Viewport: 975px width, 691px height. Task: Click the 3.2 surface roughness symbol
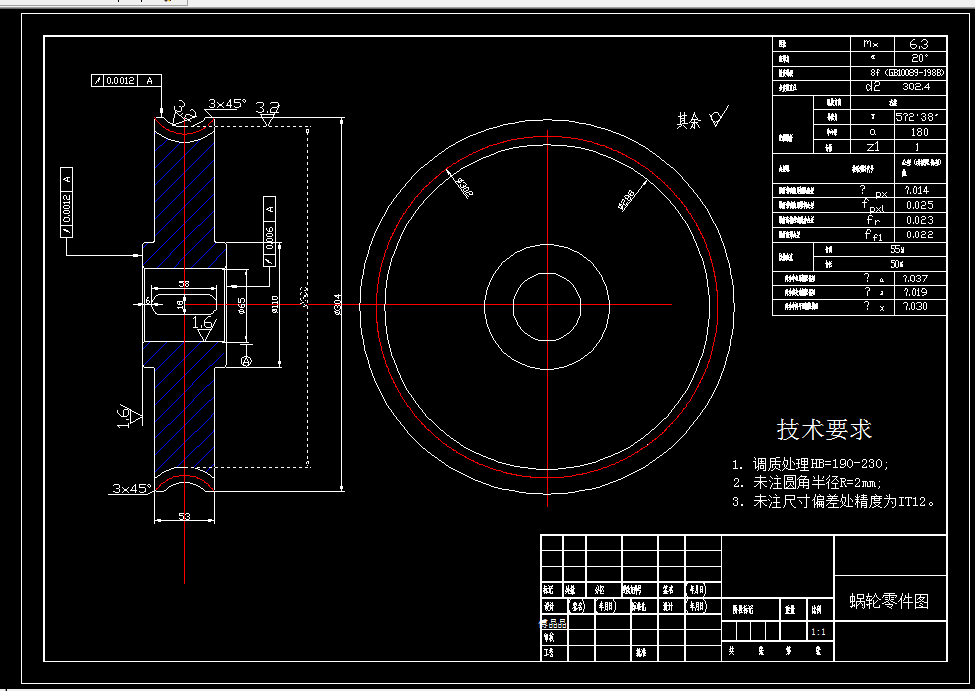click(268, 112)
